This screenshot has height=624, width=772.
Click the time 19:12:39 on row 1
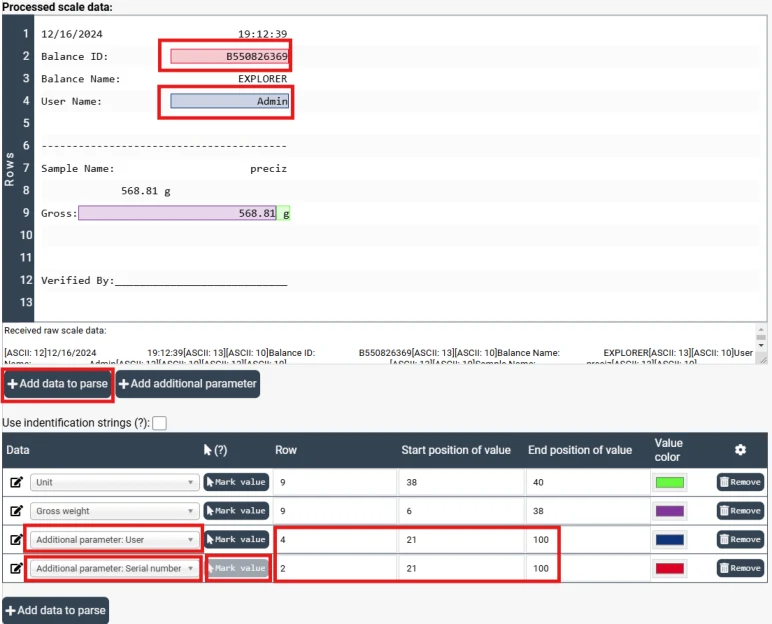pyautogui.click(x=262, y=34)
